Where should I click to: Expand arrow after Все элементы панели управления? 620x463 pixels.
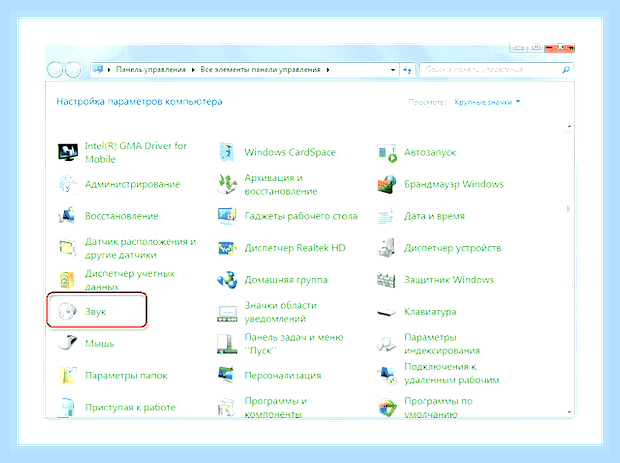pyautogui.click(x=328, y=70)
